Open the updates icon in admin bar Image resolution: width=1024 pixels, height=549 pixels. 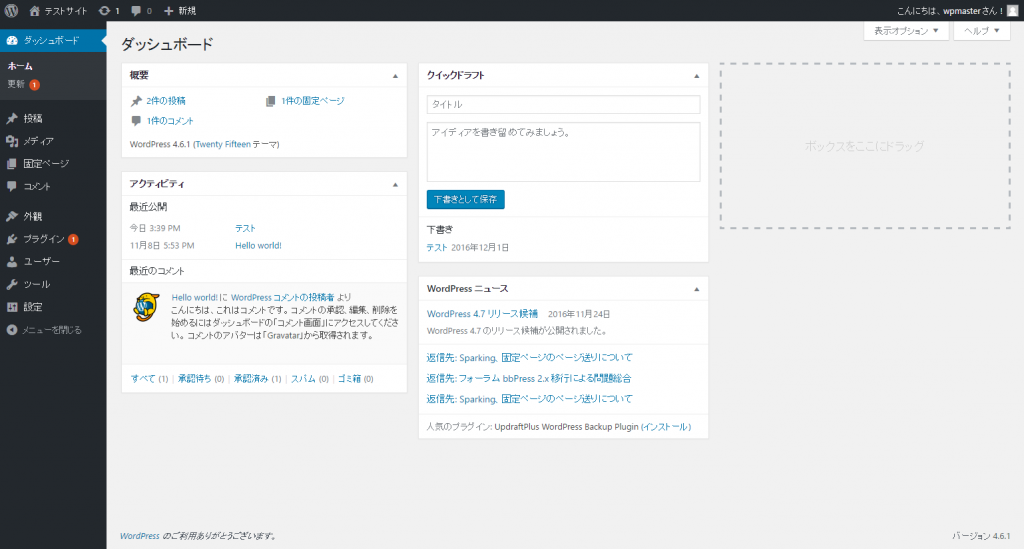[104, 10]
